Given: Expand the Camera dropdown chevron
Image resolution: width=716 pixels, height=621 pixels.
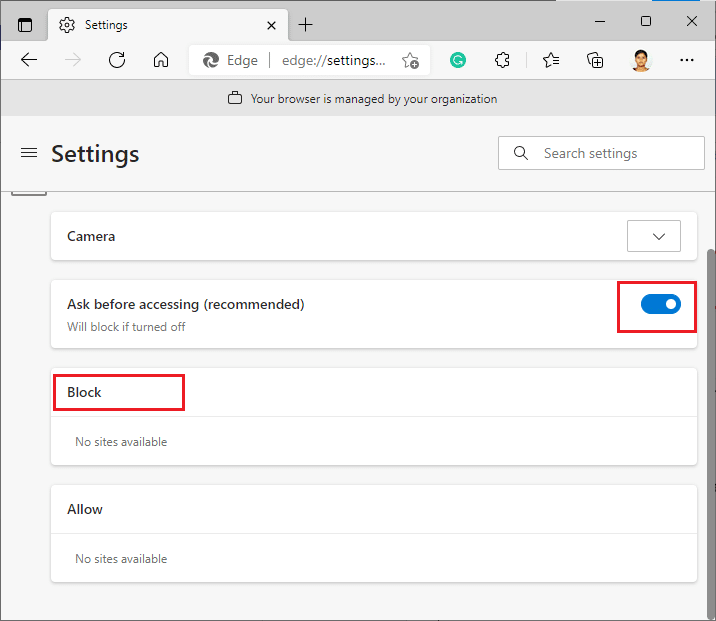Looking at the screenshot, I should [x=654, y=236].
